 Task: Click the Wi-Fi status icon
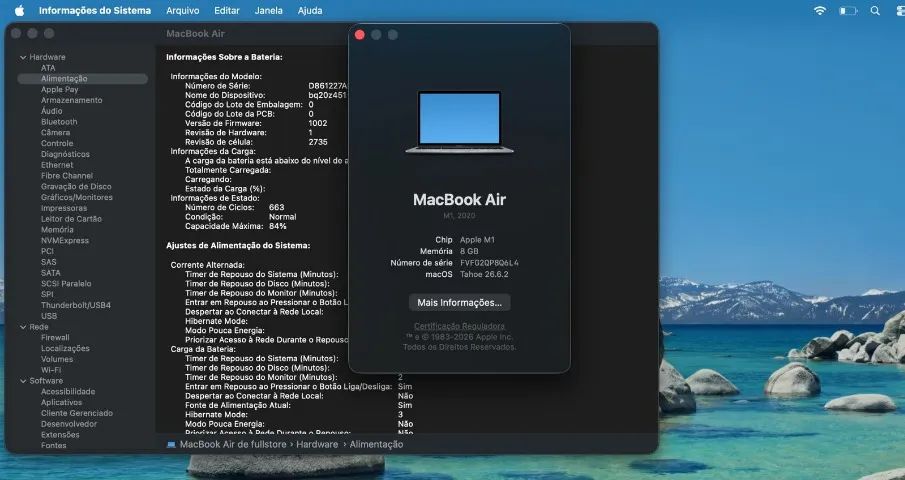tap(820, 10)
